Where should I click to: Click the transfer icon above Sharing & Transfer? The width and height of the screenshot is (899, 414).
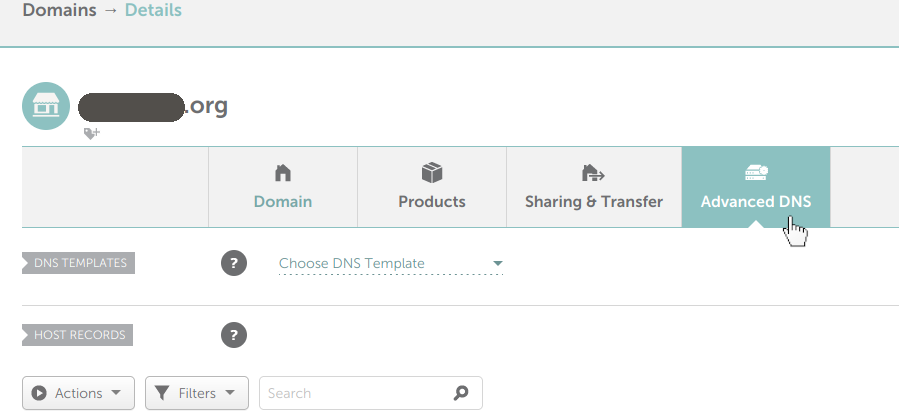[x=593, y=173]
